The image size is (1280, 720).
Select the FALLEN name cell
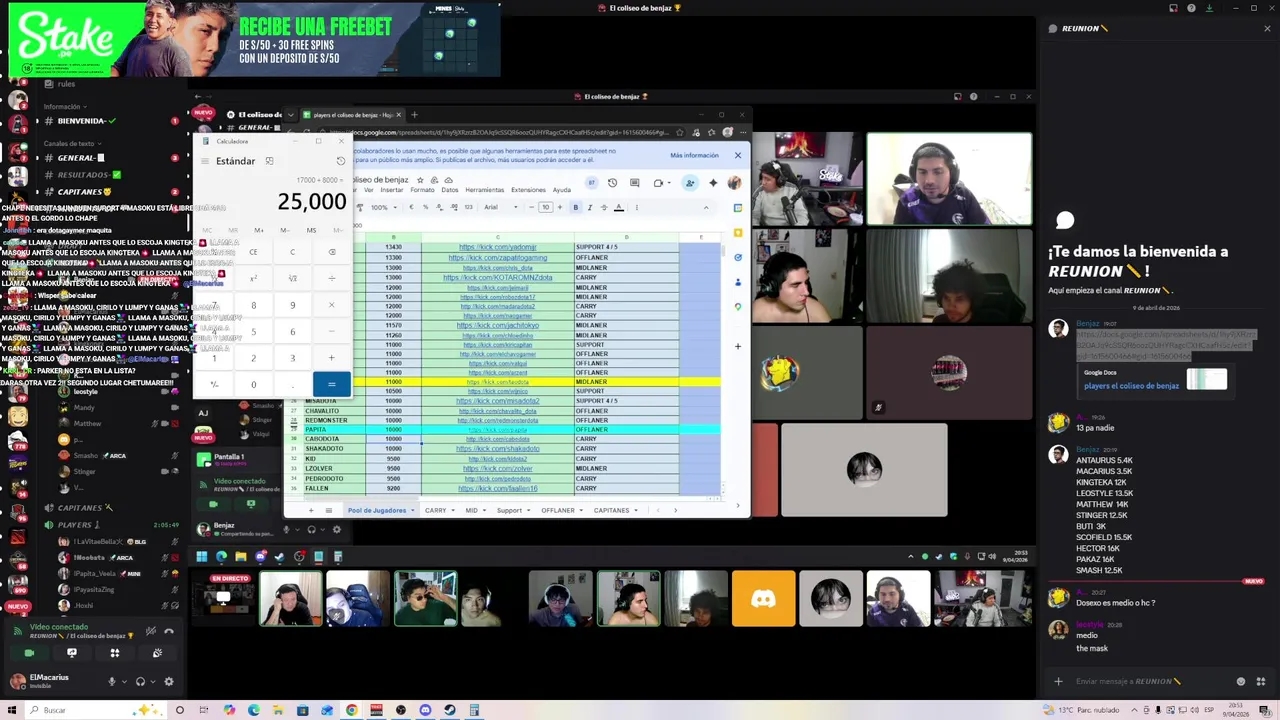tap(334, 488)
